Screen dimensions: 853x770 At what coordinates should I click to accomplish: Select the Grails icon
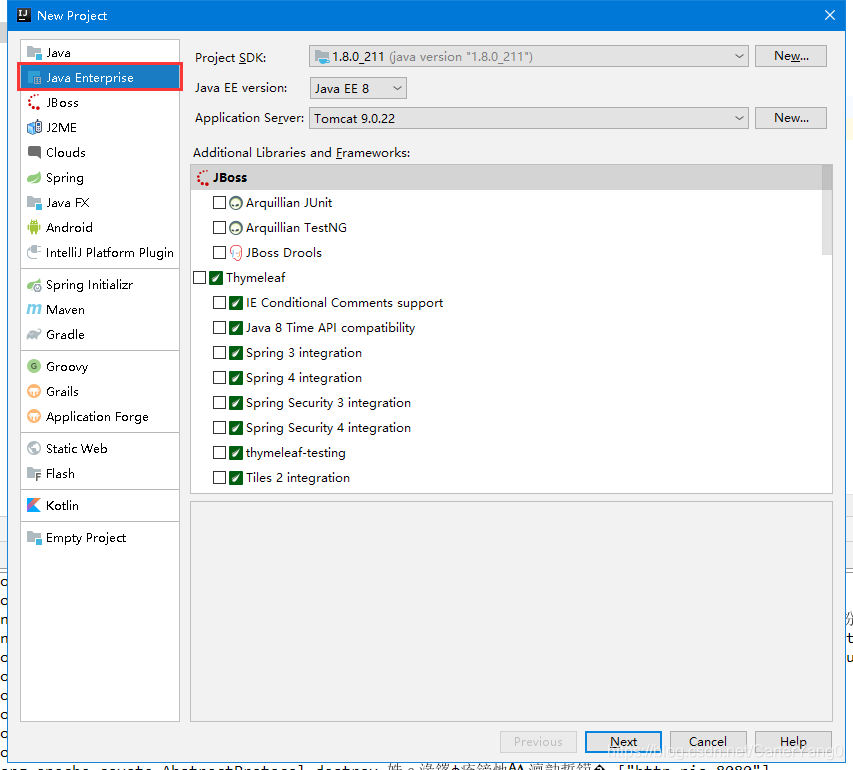coord(34,392)
